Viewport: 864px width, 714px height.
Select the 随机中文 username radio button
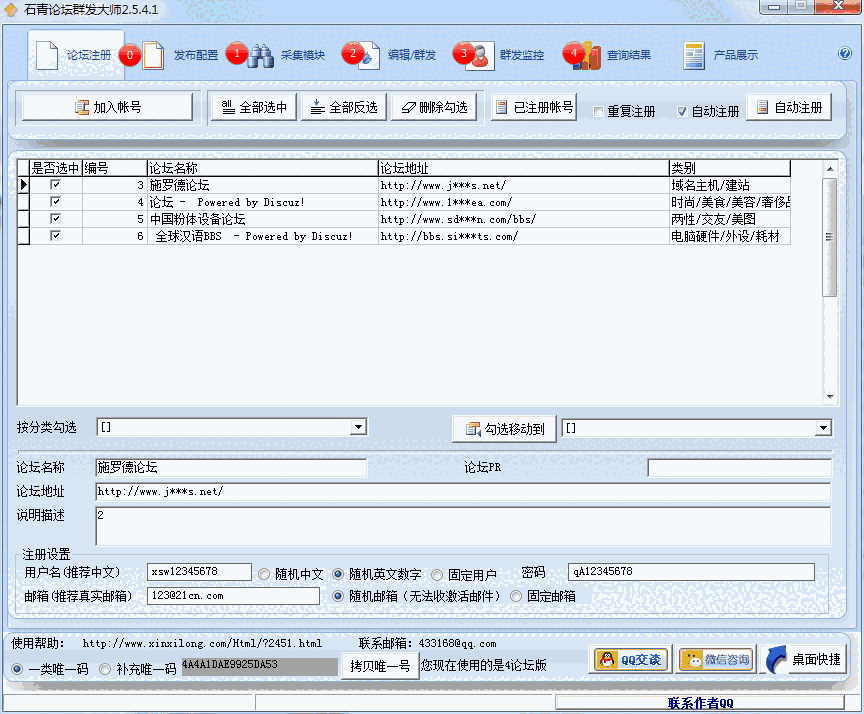pyautogui.click(x=265, y=572)
